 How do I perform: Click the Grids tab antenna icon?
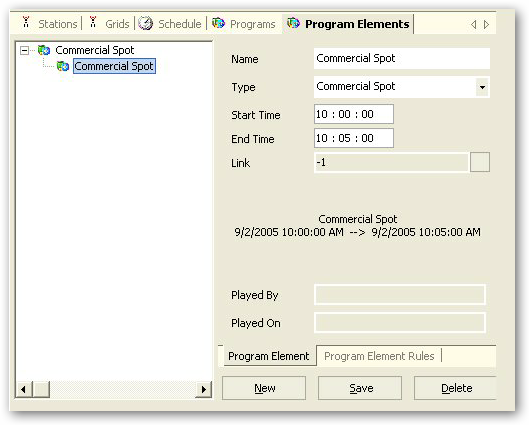[x=93, y=22]
